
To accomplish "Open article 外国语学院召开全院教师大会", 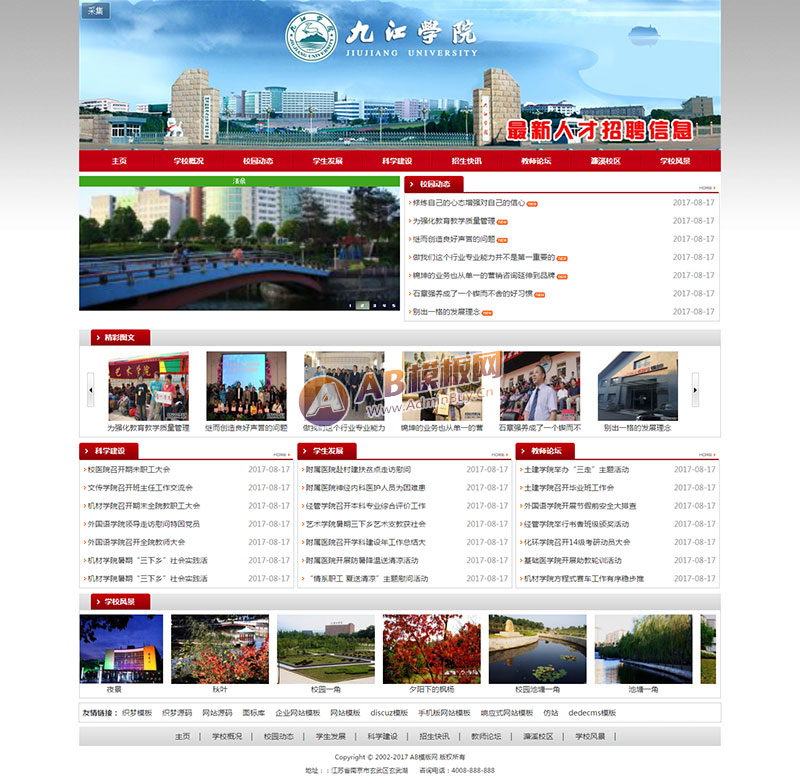I will click(136, 542).
